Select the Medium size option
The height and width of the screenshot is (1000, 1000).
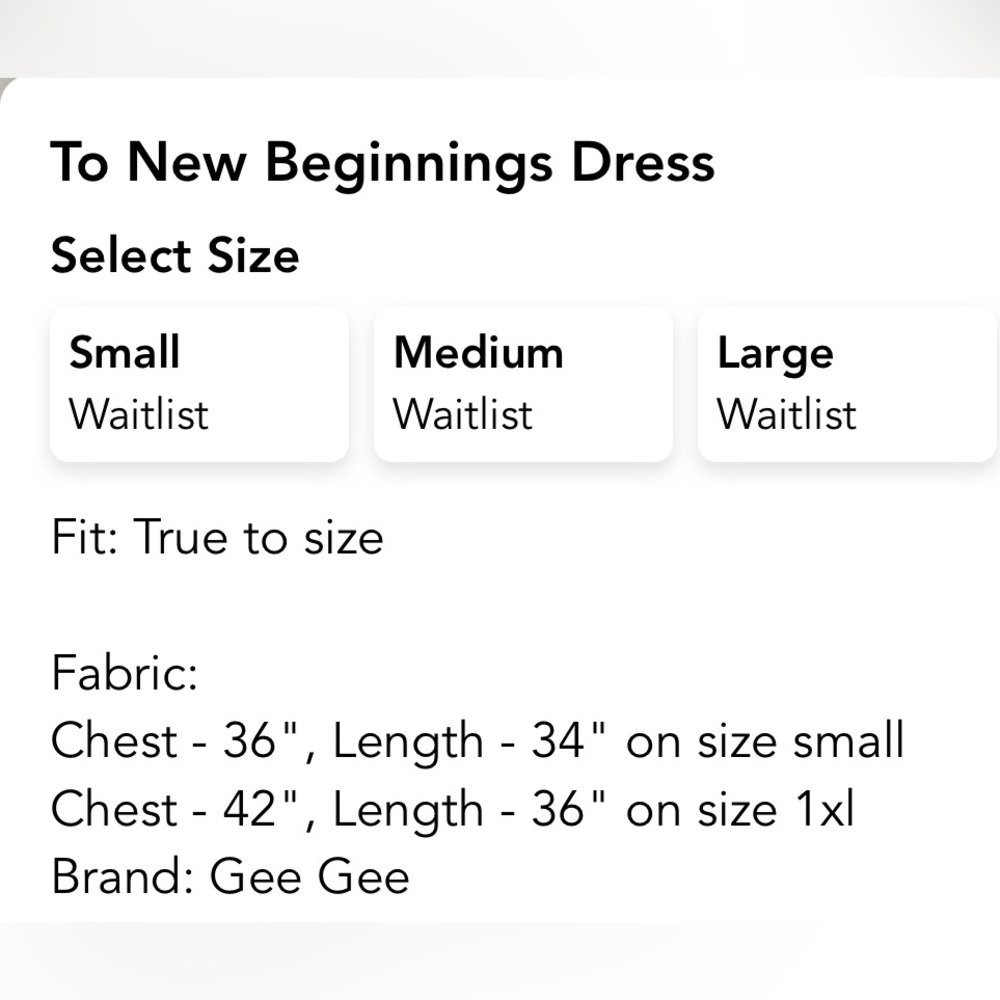pos(523,384)
